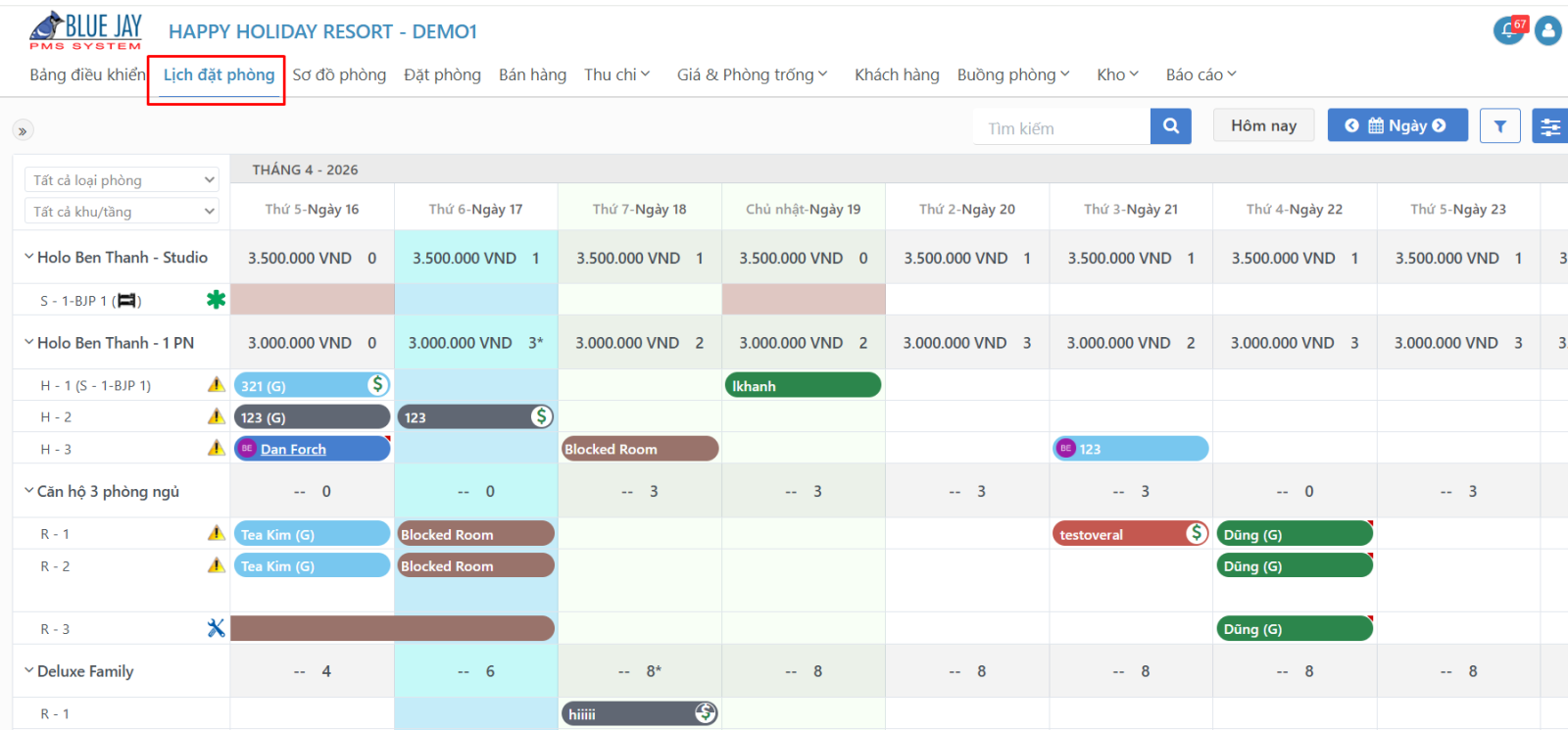Expand the Buồng phòng menu dropdown

(1013, 74)
